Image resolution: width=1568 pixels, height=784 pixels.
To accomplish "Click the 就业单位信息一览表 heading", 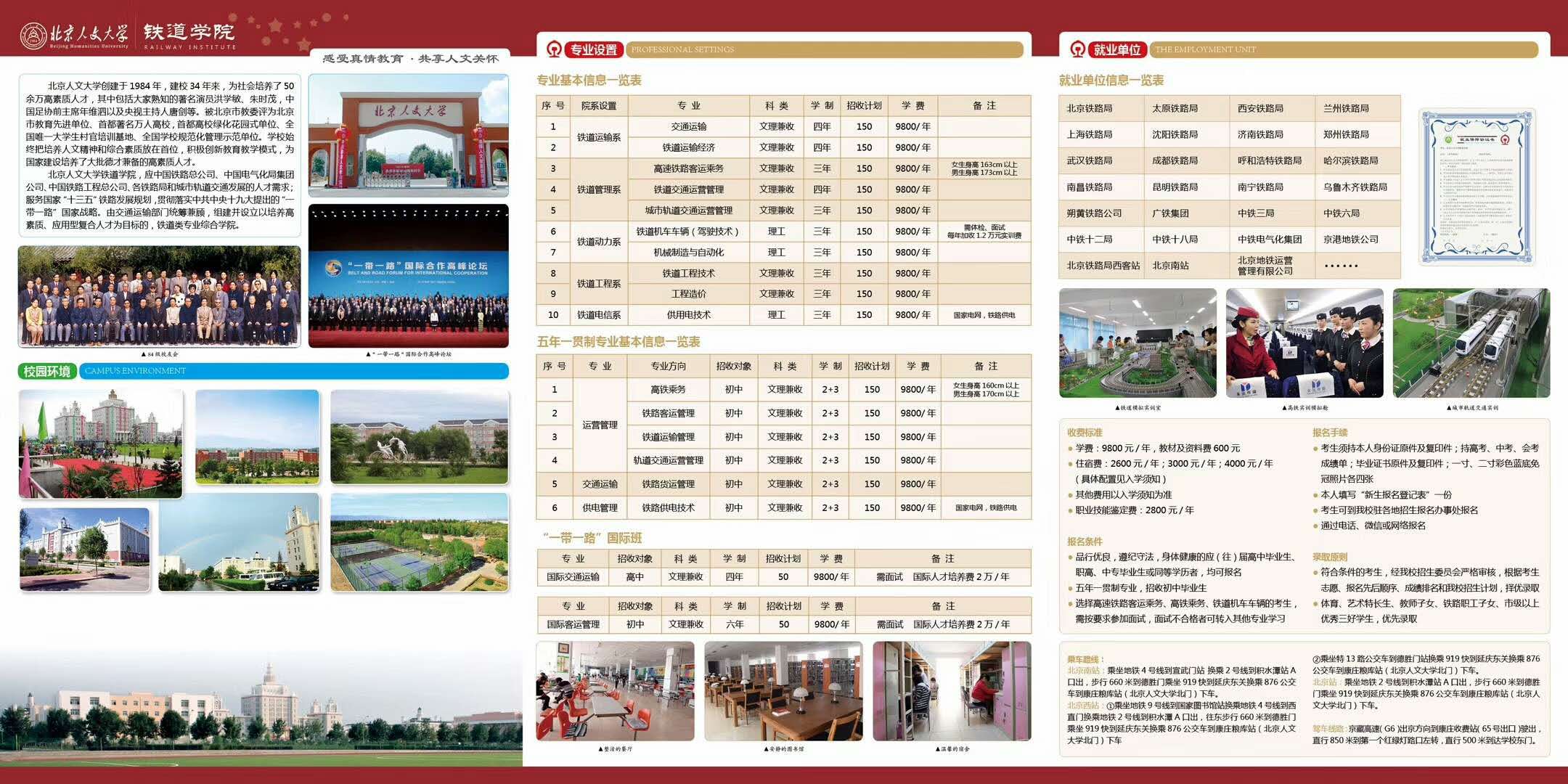I will [x=1111, y=80].
